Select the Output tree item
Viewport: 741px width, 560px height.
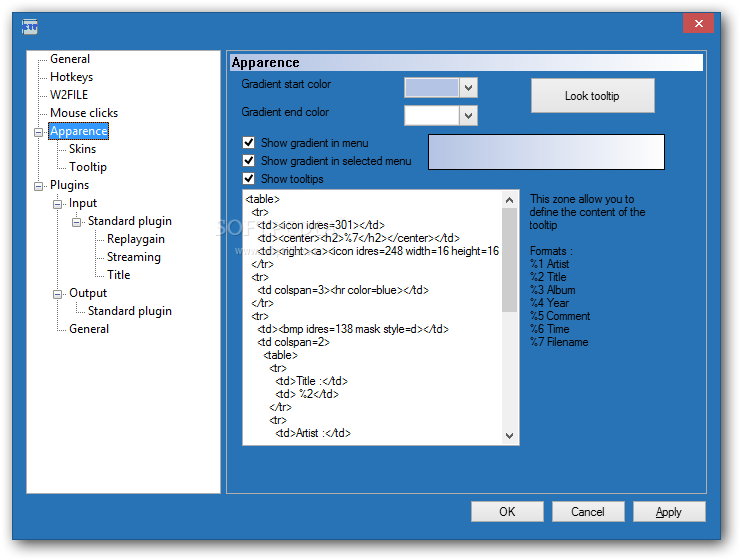88,293
